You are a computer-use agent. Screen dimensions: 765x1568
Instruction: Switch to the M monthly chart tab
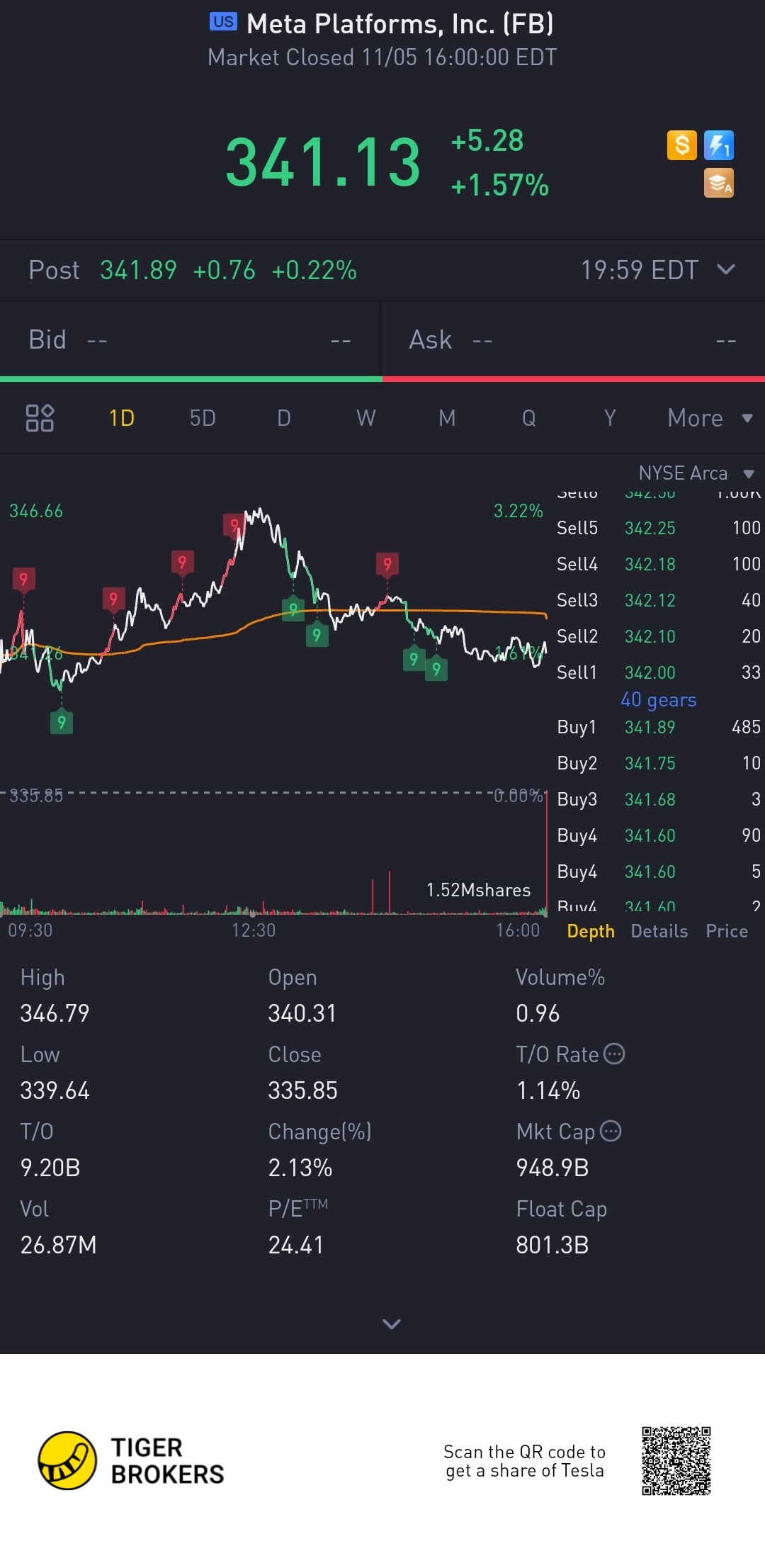click(x=447, y=418)
